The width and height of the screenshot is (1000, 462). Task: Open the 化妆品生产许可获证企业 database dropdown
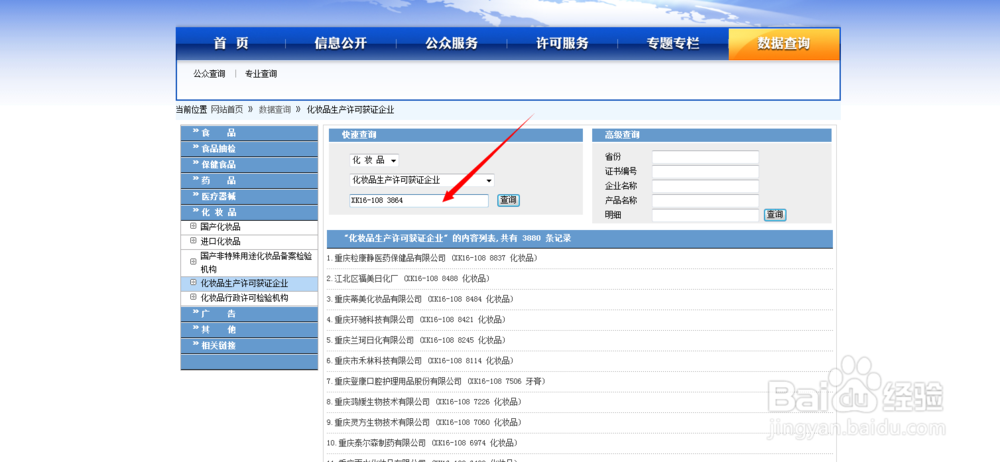pyautogui.click(x=422, y=181)
